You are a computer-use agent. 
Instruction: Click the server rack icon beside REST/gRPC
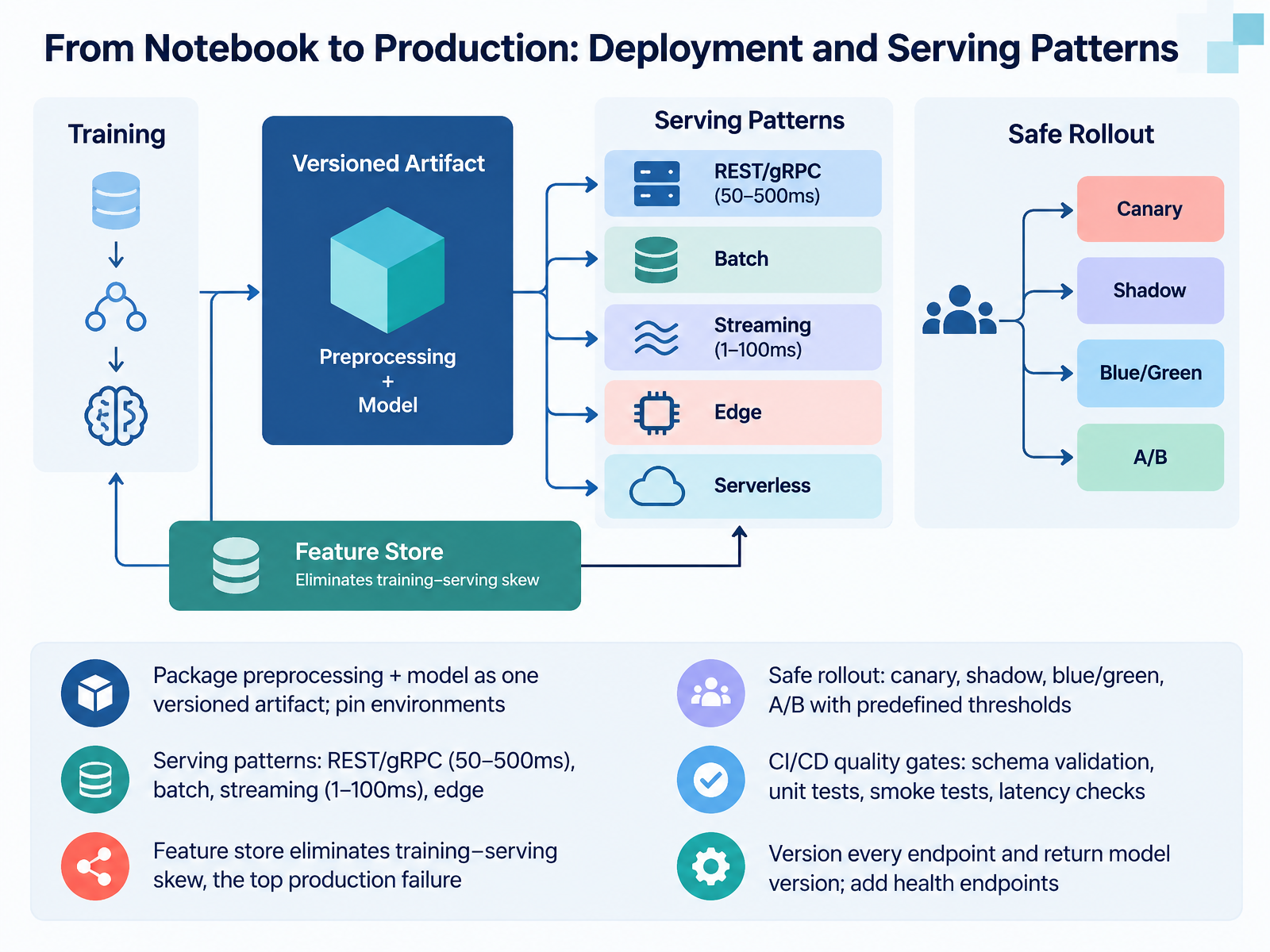656,184
